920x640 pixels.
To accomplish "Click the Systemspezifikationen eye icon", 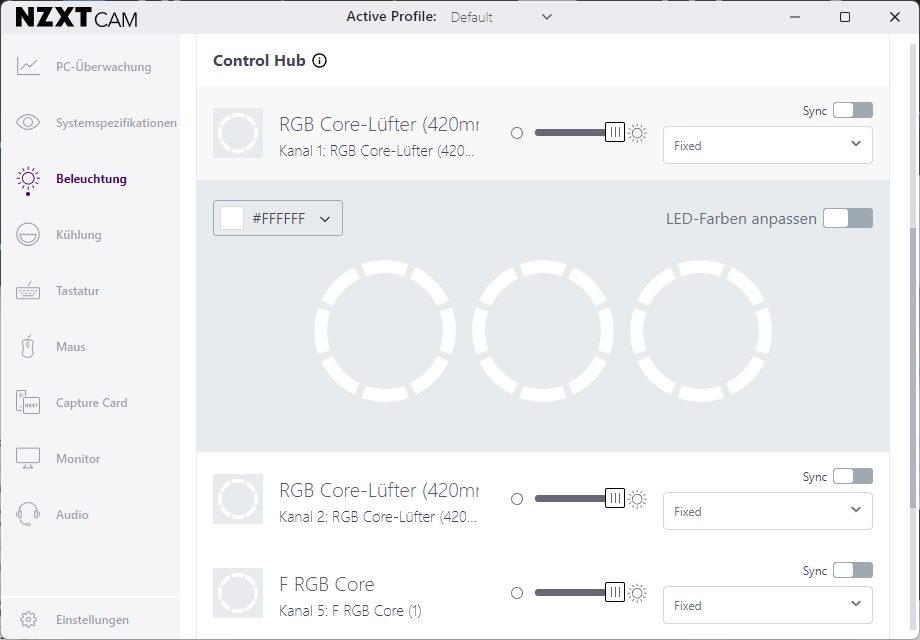I will pos(28,123).
